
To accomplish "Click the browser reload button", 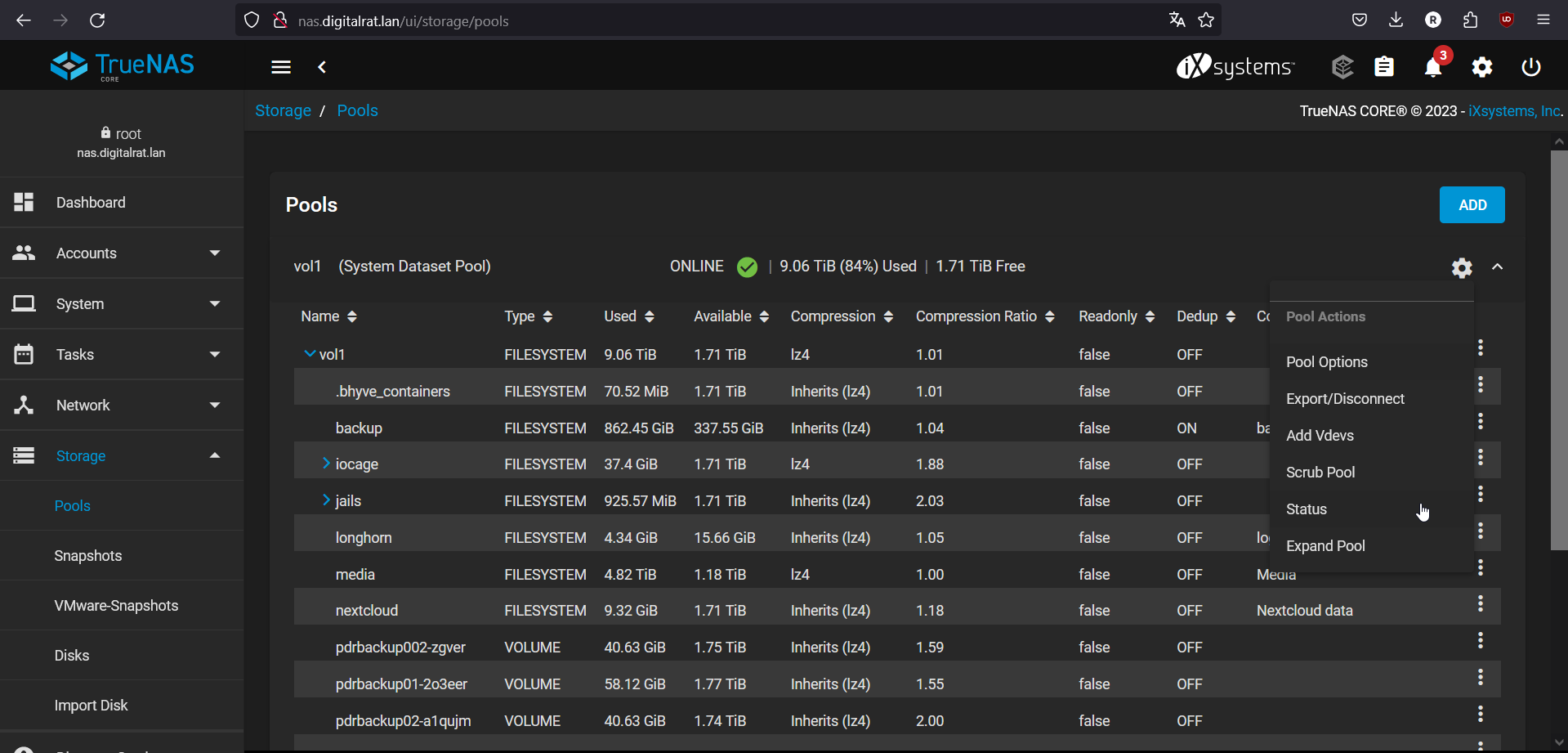I will (x=97, y=20).
